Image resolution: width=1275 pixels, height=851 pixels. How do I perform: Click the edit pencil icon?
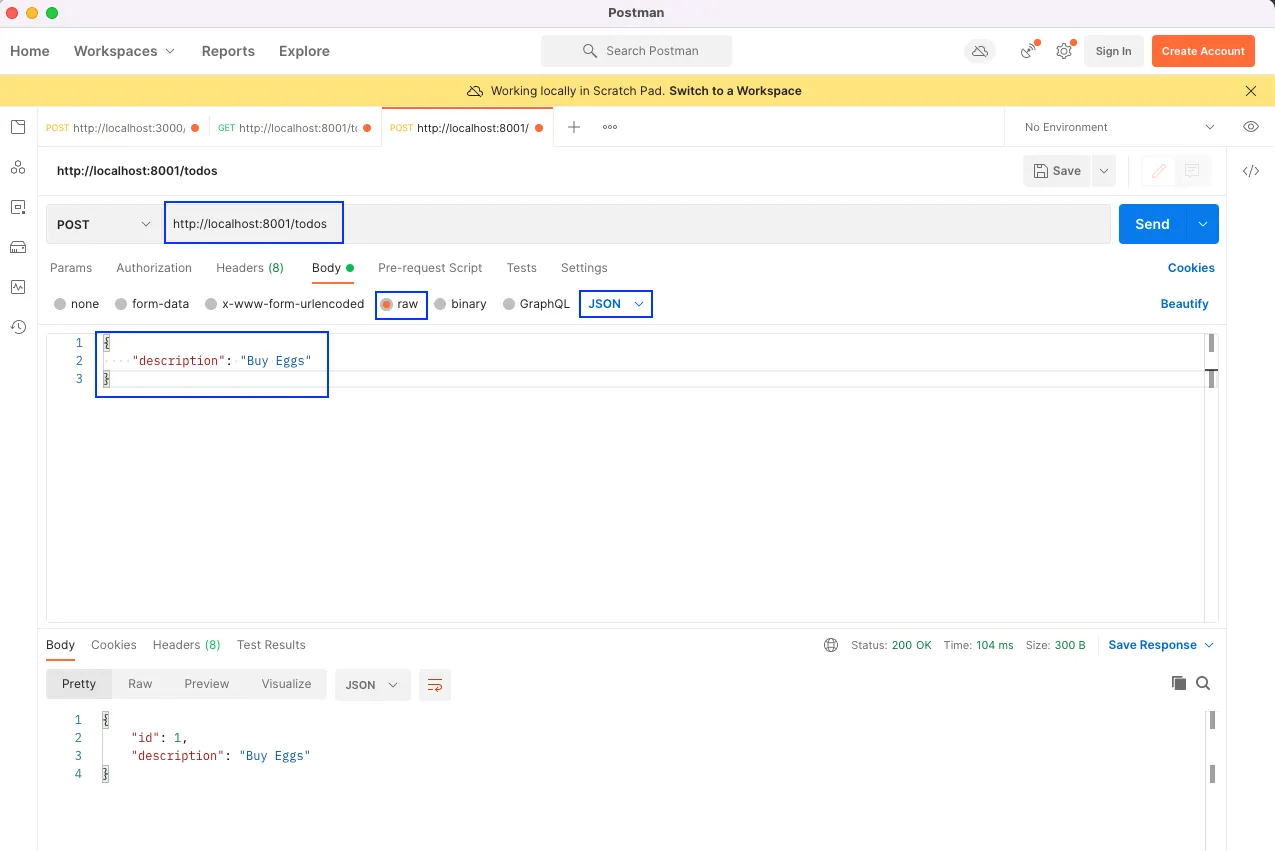pyautogui.click(x=1159, y=171)
